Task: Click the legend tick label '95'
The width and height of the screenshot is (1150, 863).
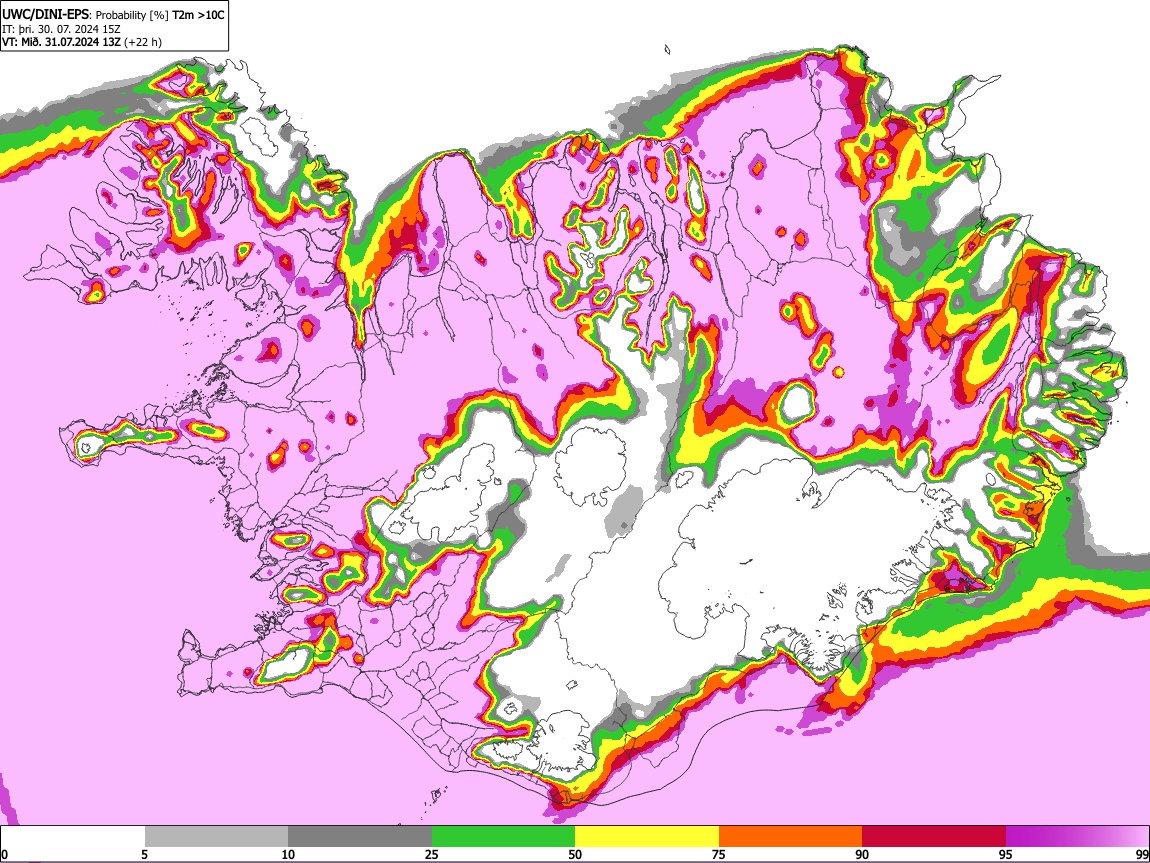Action: click(1006, 854)
